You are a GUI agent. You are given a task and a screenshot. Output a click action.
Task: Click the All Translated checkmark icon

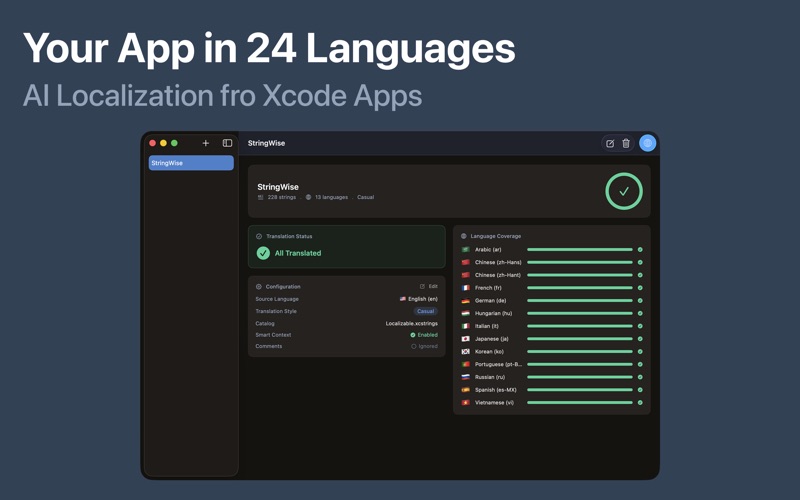(x=263, y=253)
